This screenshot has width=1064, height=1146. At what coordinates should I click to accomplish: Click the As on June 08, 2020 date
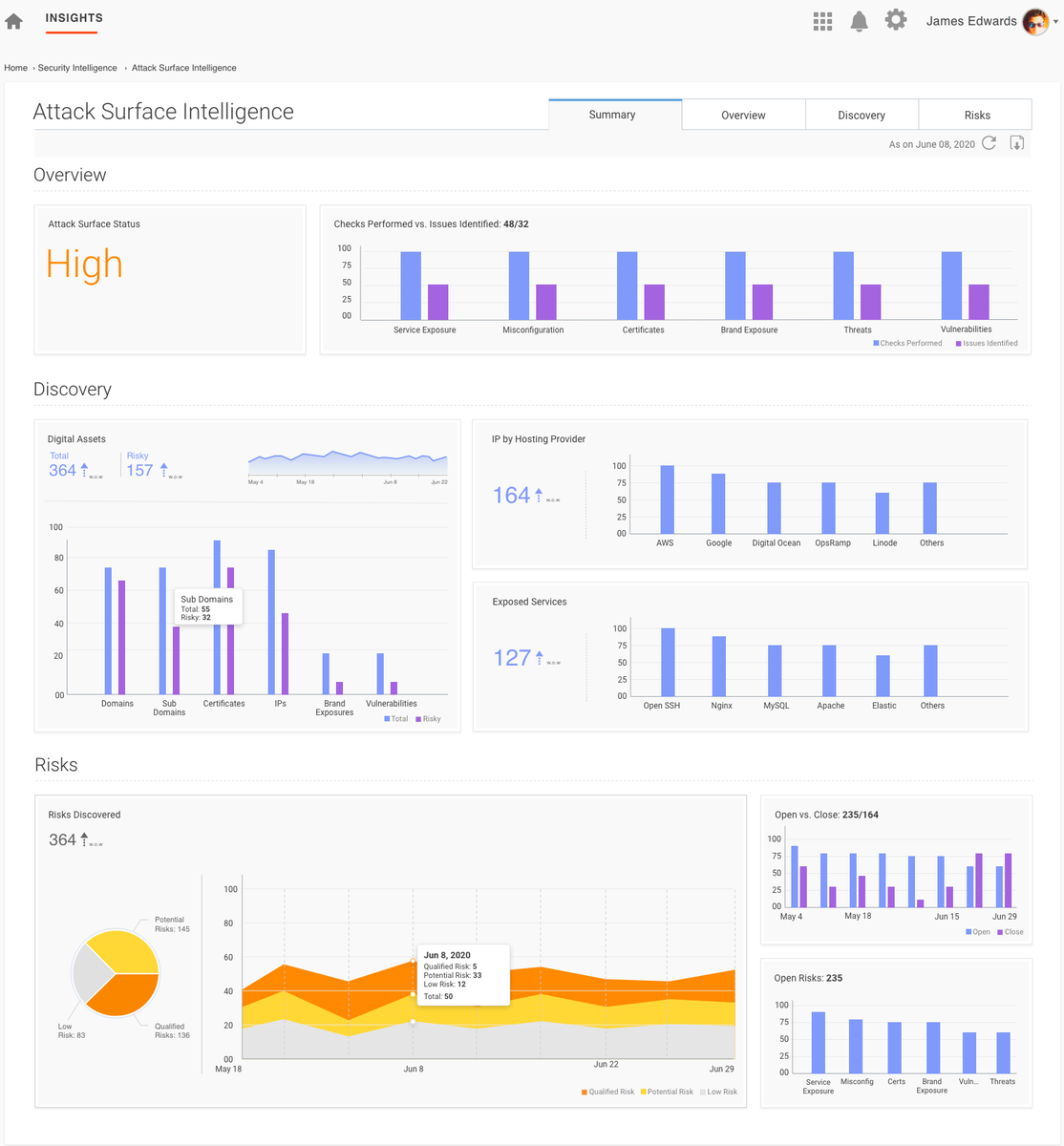[x=931, y=144]
